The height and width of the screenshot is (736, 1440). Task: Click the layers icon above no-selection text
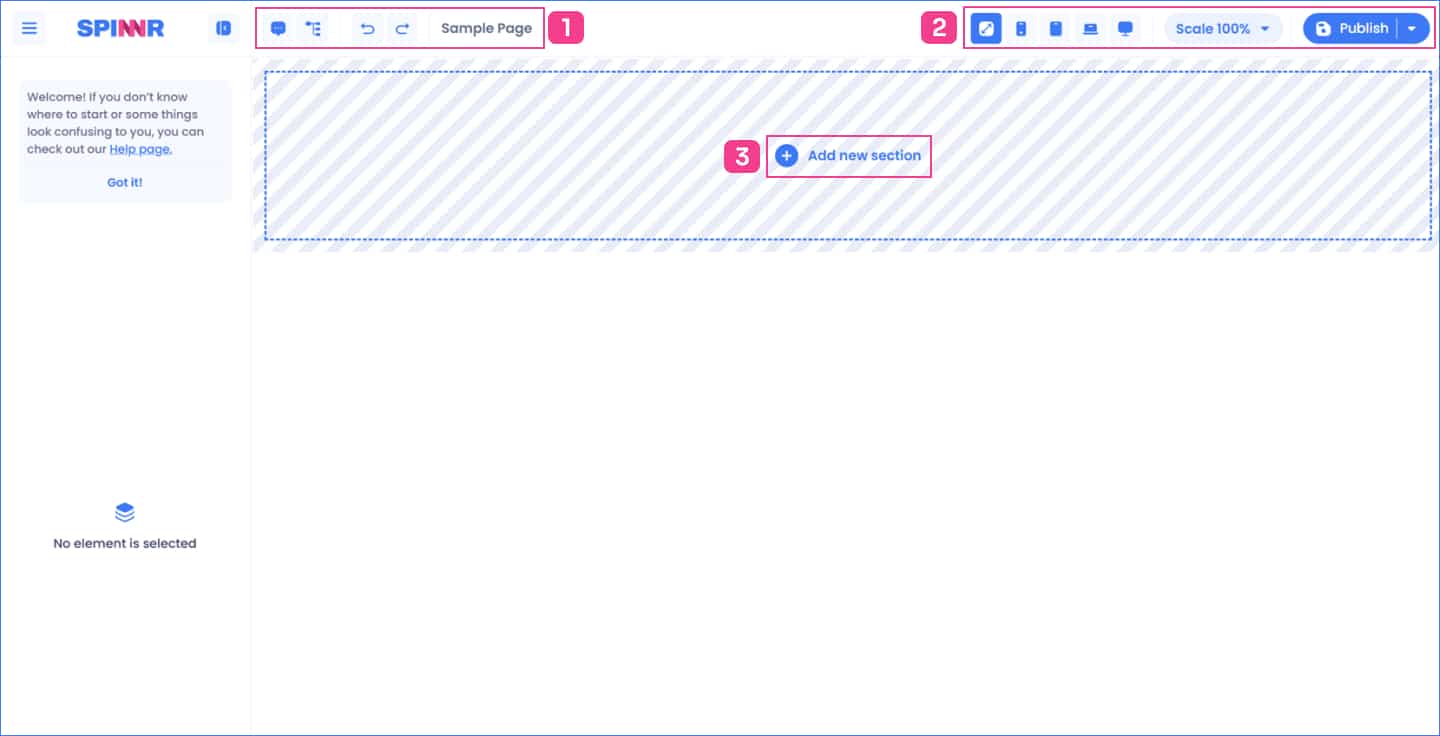(125, 512)
